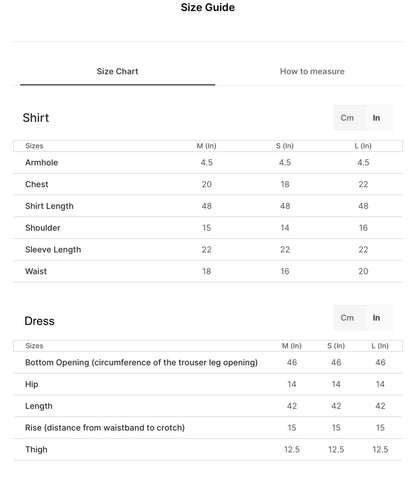Select In units for Dress chart
This screenshot has width=416, height=491.
376,318
